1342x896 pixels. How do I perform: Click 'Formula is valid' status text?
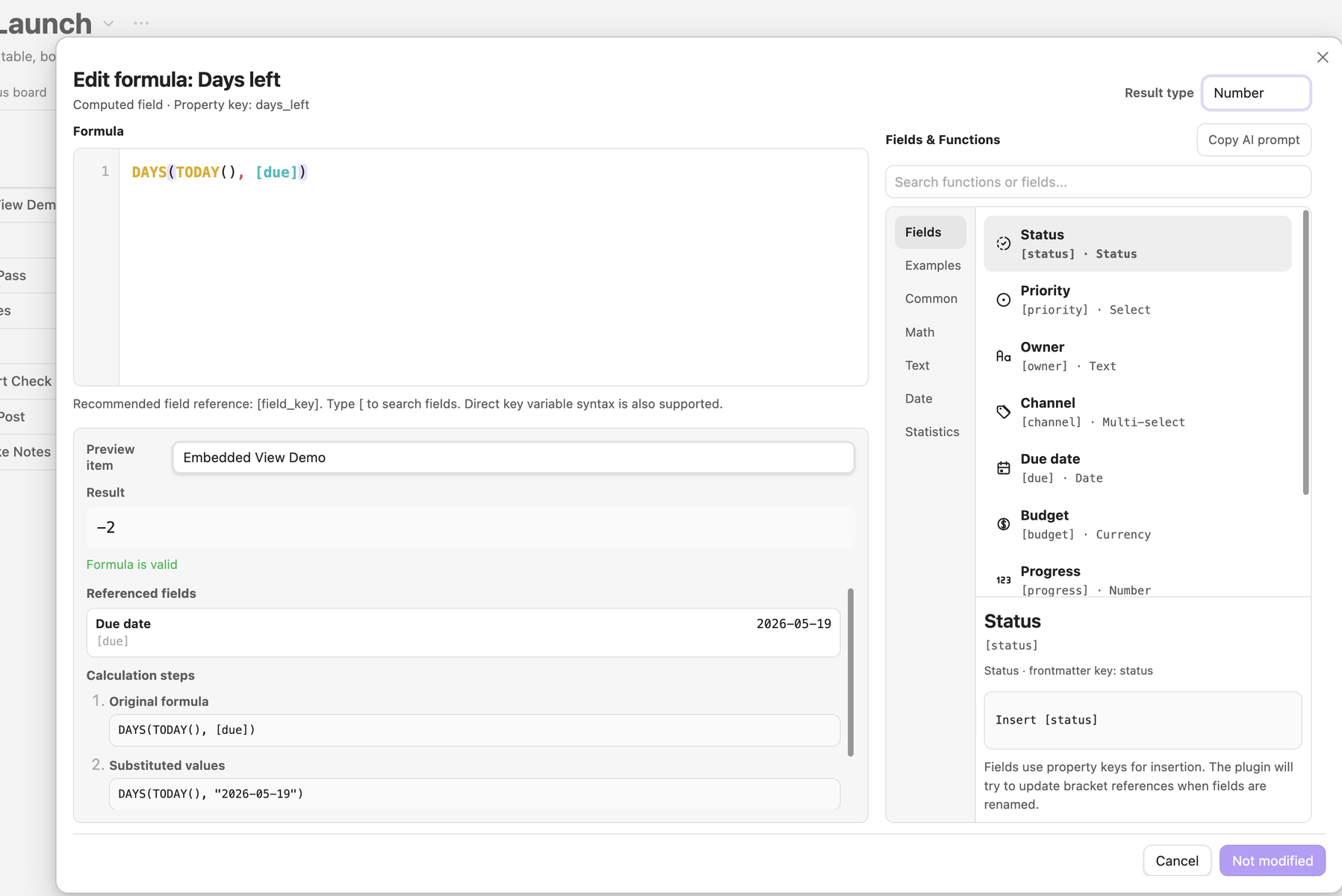point(131,564)
